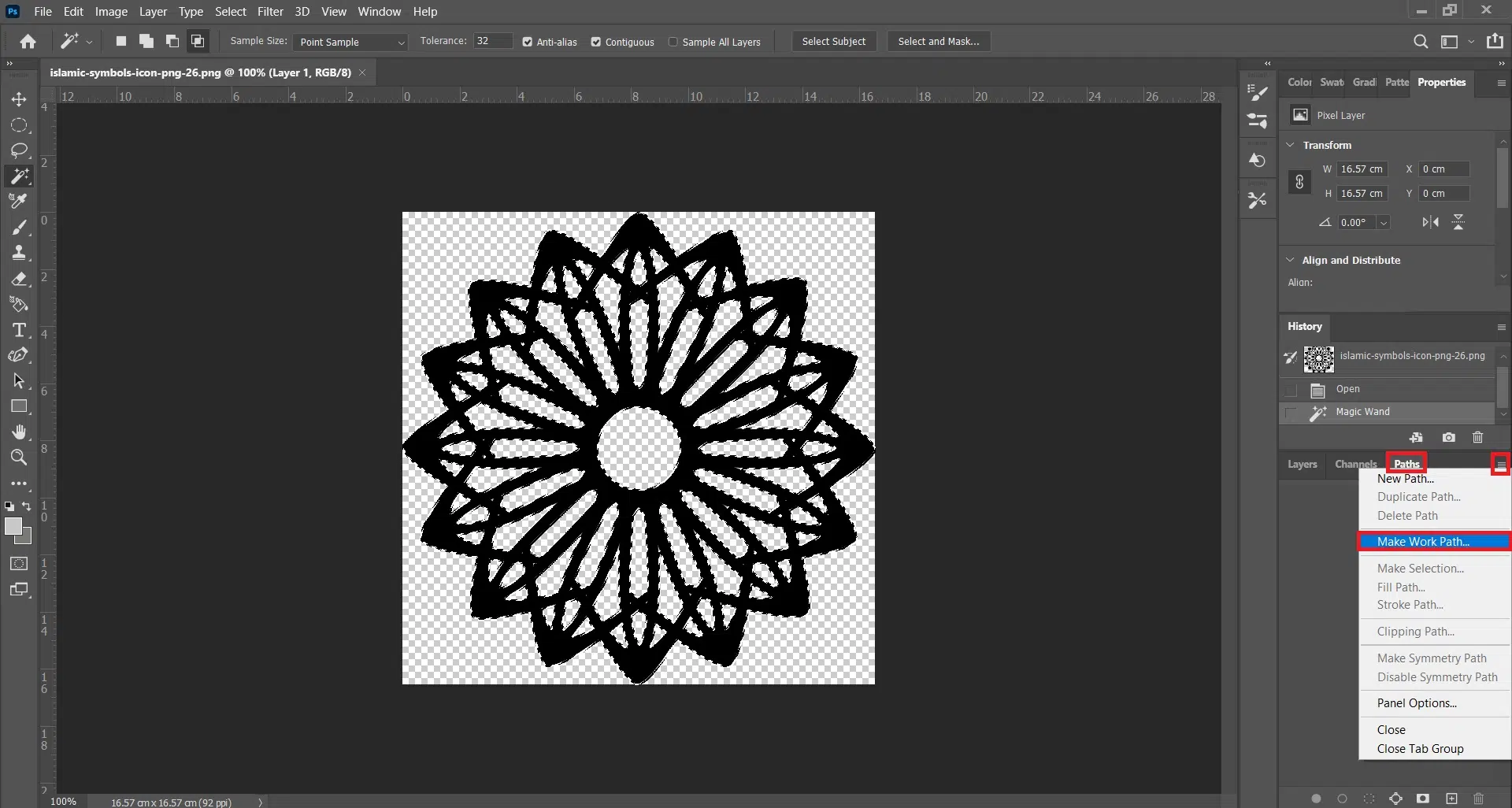
Task: Click the Select Subject button
Action: [833, 42]
